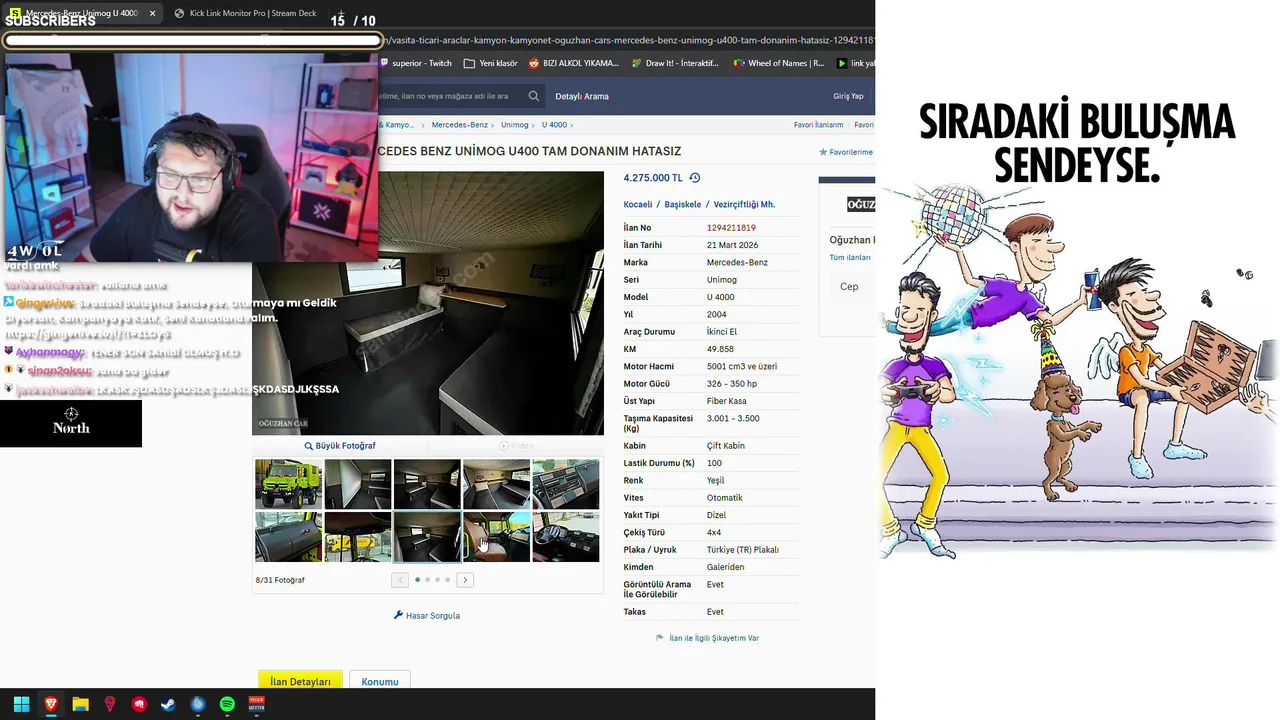Click the Tüm ilanları seller link

pos(850,258)
